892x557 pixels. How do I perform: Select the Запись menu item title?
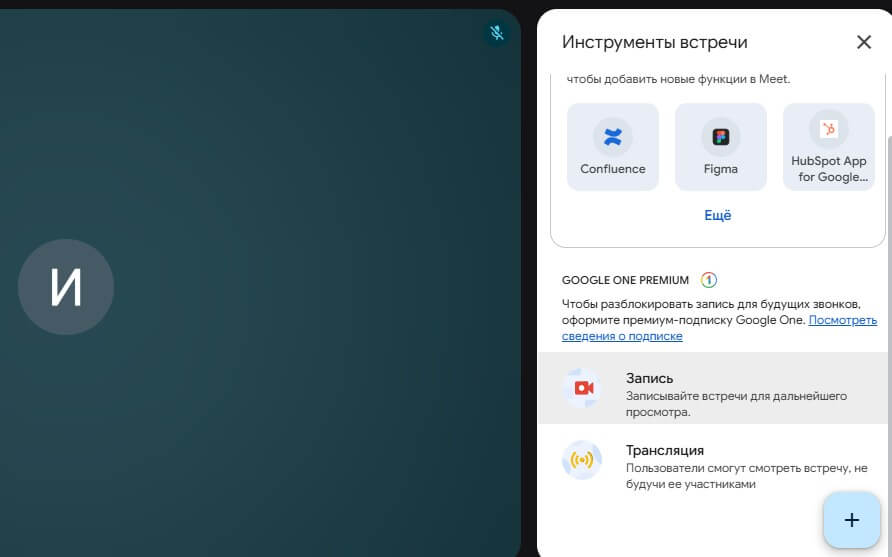649,378
